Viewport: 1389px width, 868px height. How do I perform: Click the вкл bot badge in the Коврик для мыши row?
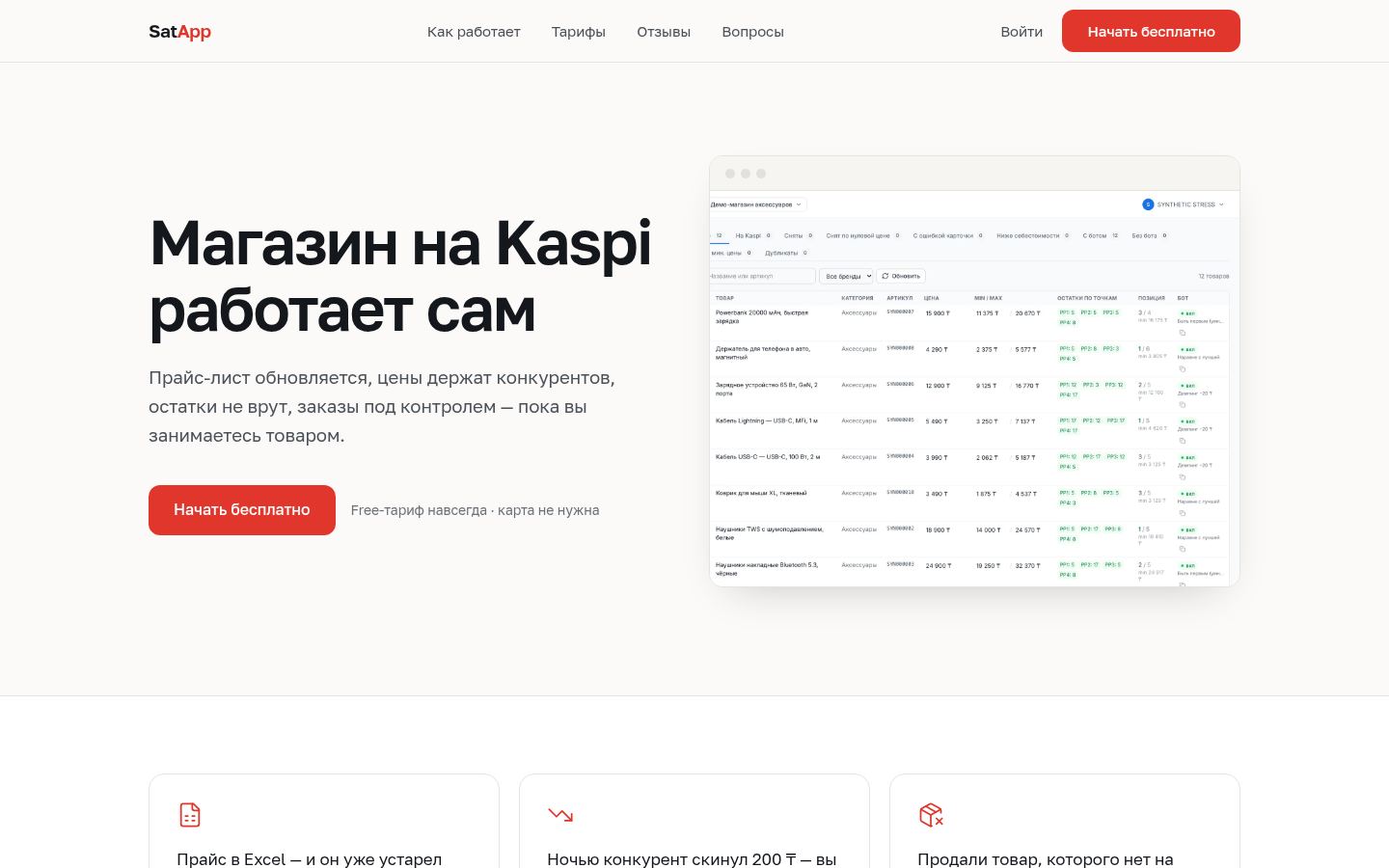(x=1187, y=494)
